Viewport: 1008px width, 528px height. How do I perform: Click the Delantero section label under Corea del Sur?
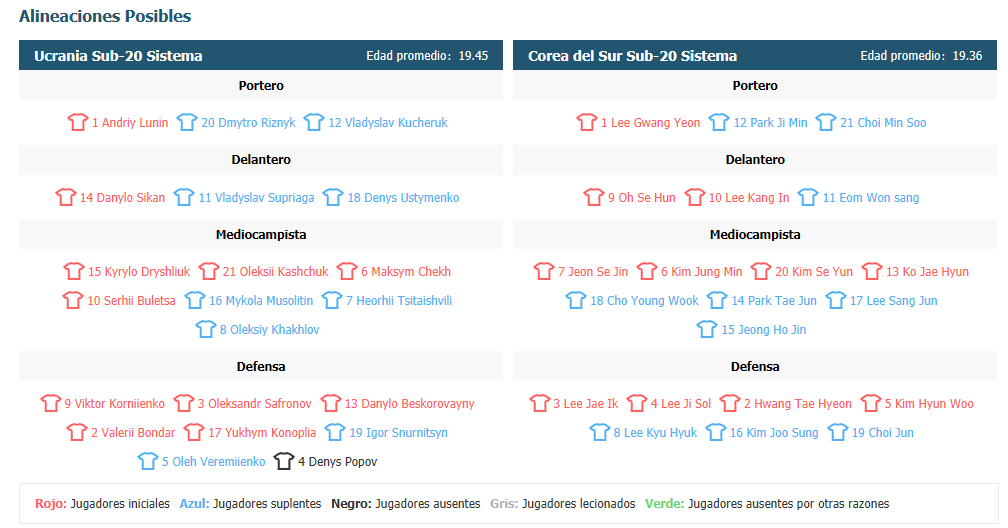(755, 159)
